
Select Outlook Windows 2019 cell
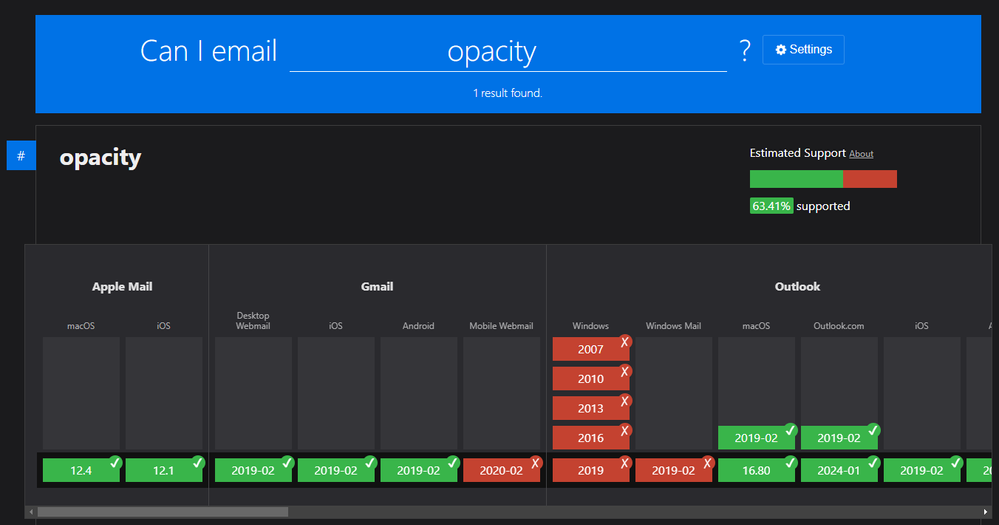(x=591, y=470)
